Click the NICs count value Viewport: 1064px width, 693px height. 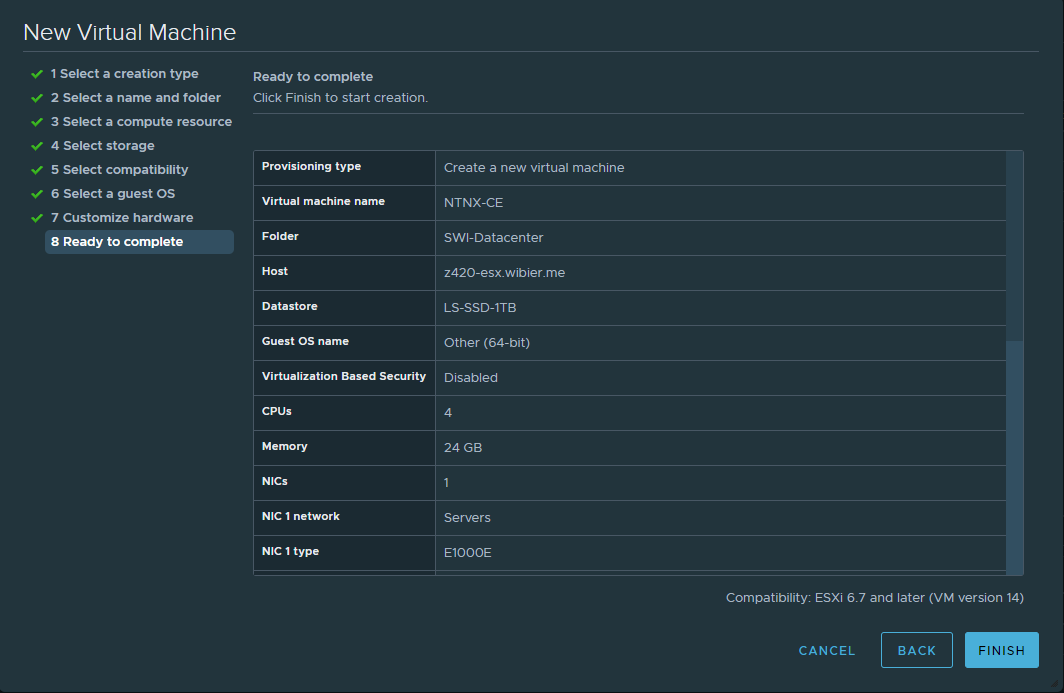tap(447, 483)
